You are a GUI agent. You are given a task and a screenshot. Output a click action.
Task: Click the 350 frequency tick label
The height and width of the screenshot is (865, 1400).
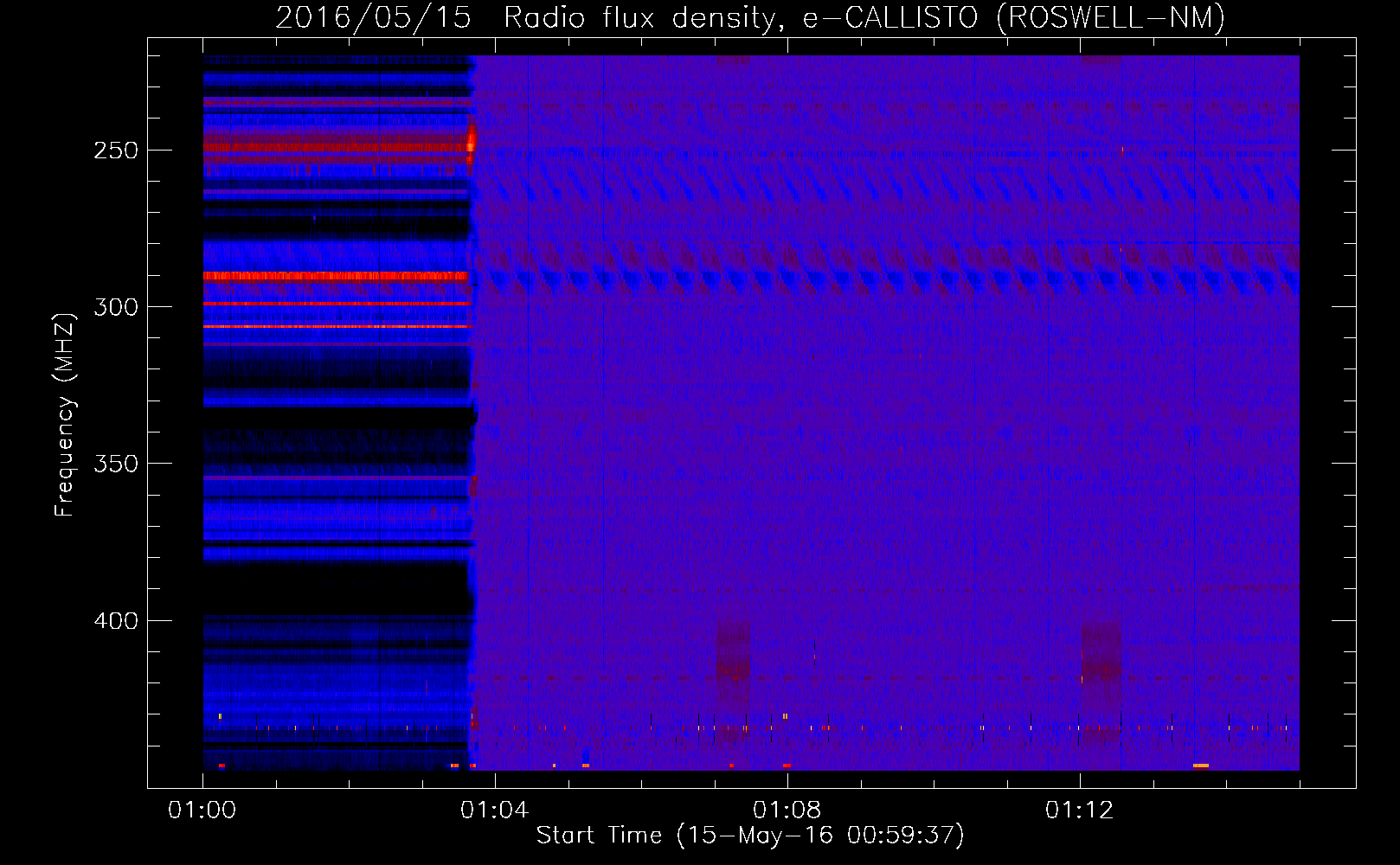pyautogui.click(x=116, y=464)
